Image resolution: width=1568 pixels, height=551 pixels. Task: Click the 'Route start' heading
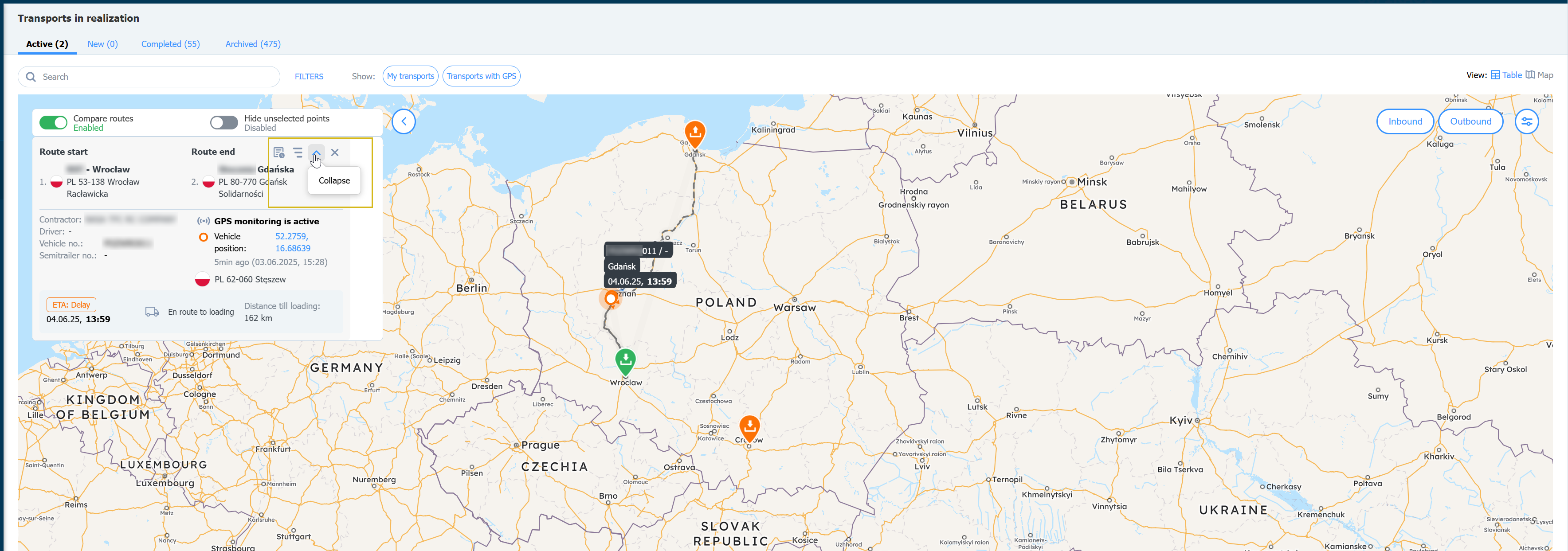[63, 152]
